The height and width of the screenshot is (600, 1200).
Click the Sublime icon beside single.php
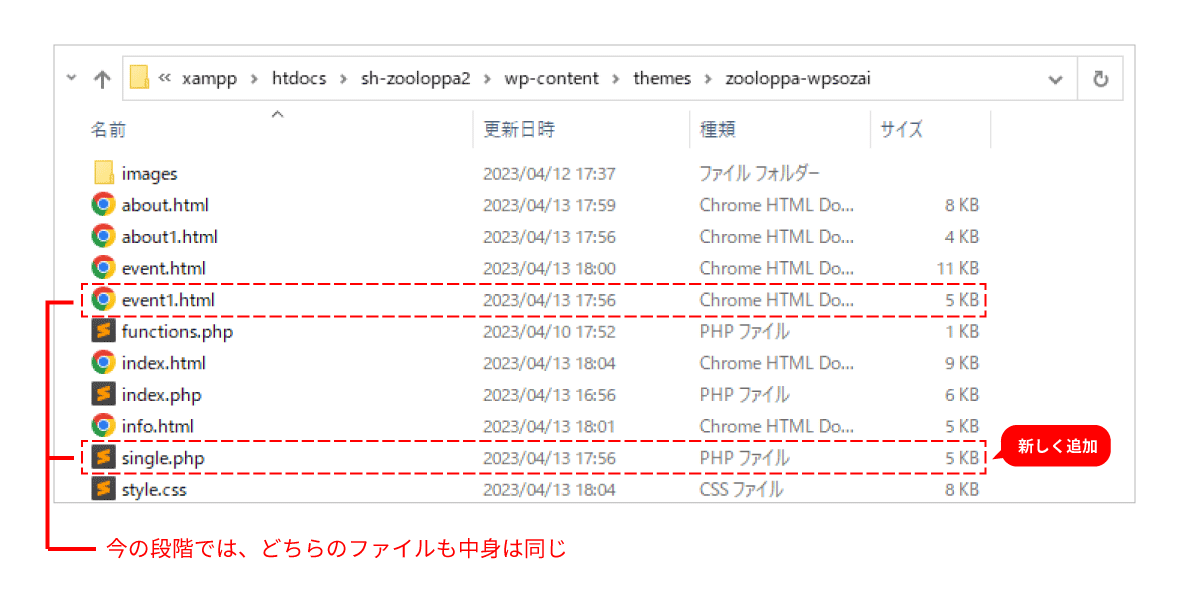103,457
